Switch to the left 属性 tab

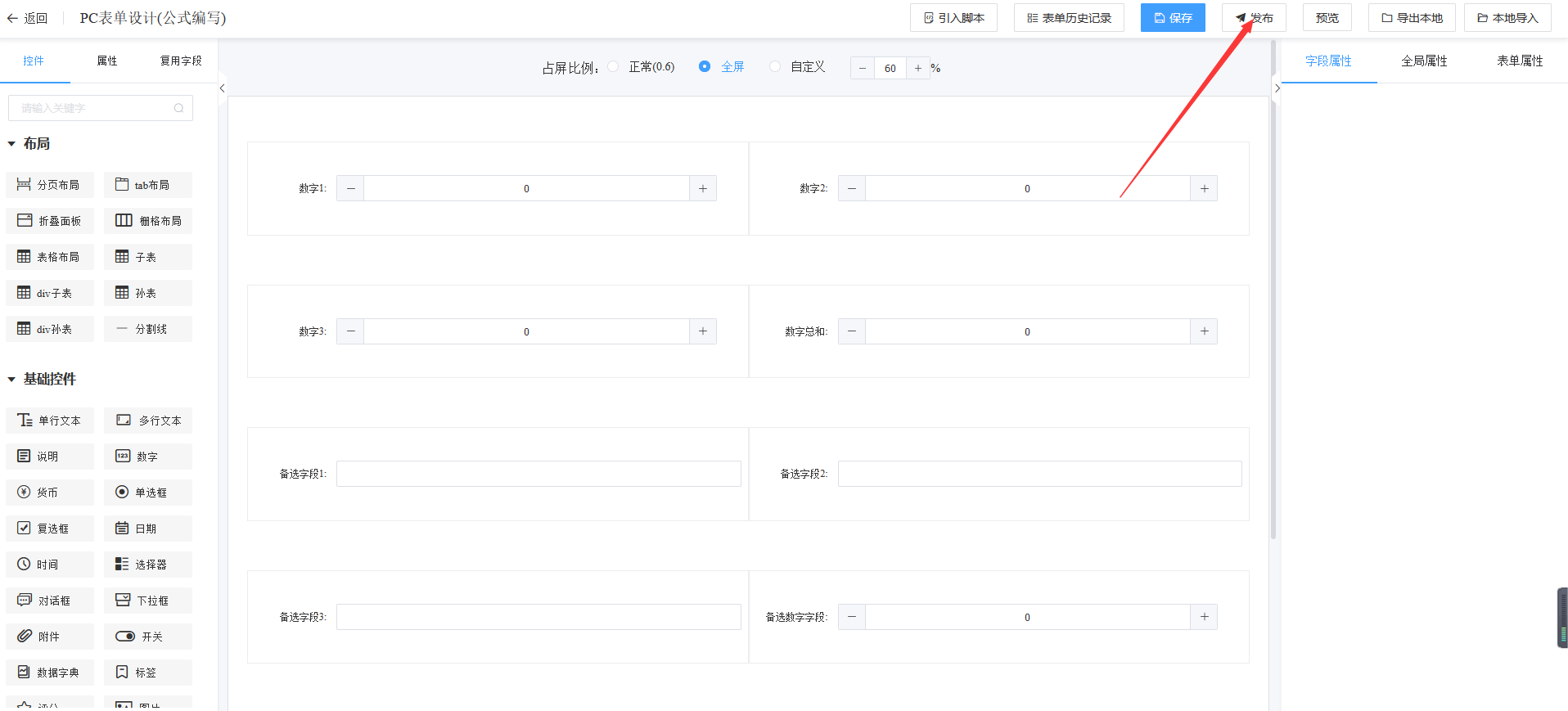point(107,61)
